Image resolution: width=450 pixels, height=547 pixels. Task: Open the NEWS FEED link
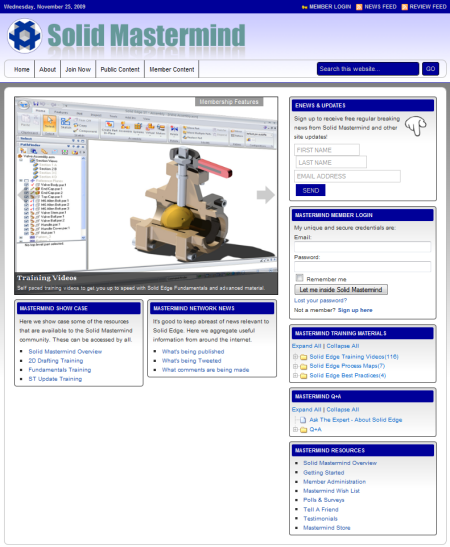[381, 7]
